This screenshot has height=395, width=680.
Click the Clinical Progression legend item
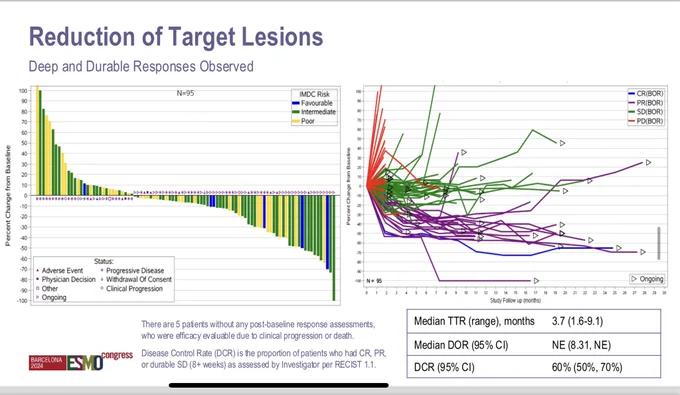pos(132,289)
